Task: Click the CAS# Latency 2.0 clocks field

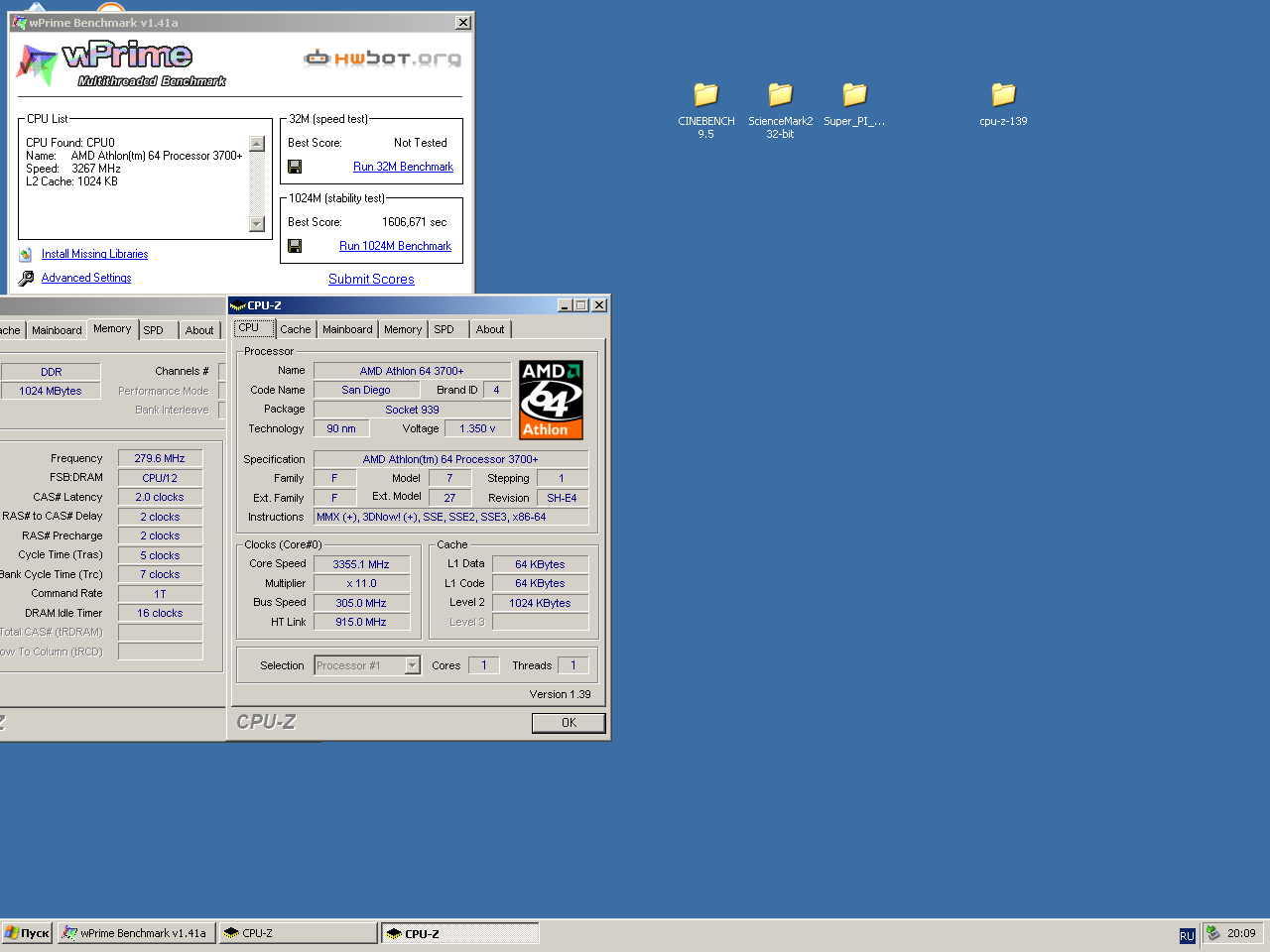Action: click(160, 497)
